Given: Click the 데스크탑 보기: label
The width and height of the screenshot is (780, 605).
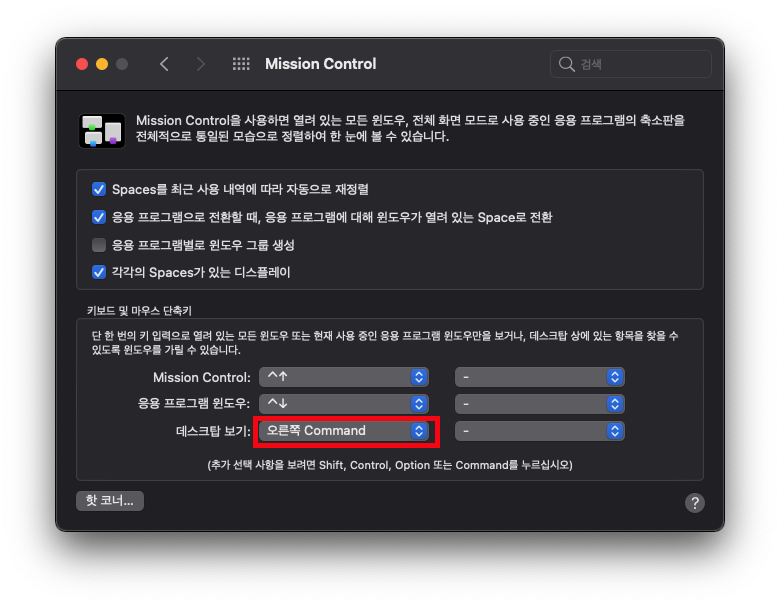Looking at the screenshot, I should (213, 431).
